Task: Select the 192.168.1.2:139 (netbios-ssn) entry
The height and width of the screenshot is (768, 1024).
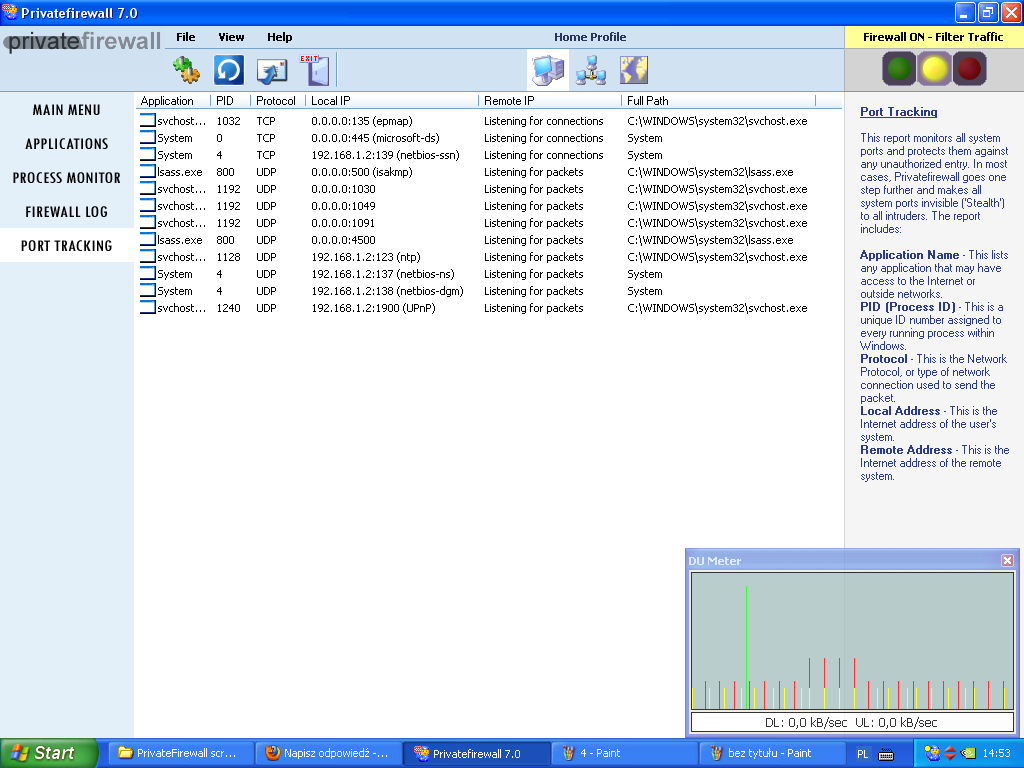Action: pos(385,155)
